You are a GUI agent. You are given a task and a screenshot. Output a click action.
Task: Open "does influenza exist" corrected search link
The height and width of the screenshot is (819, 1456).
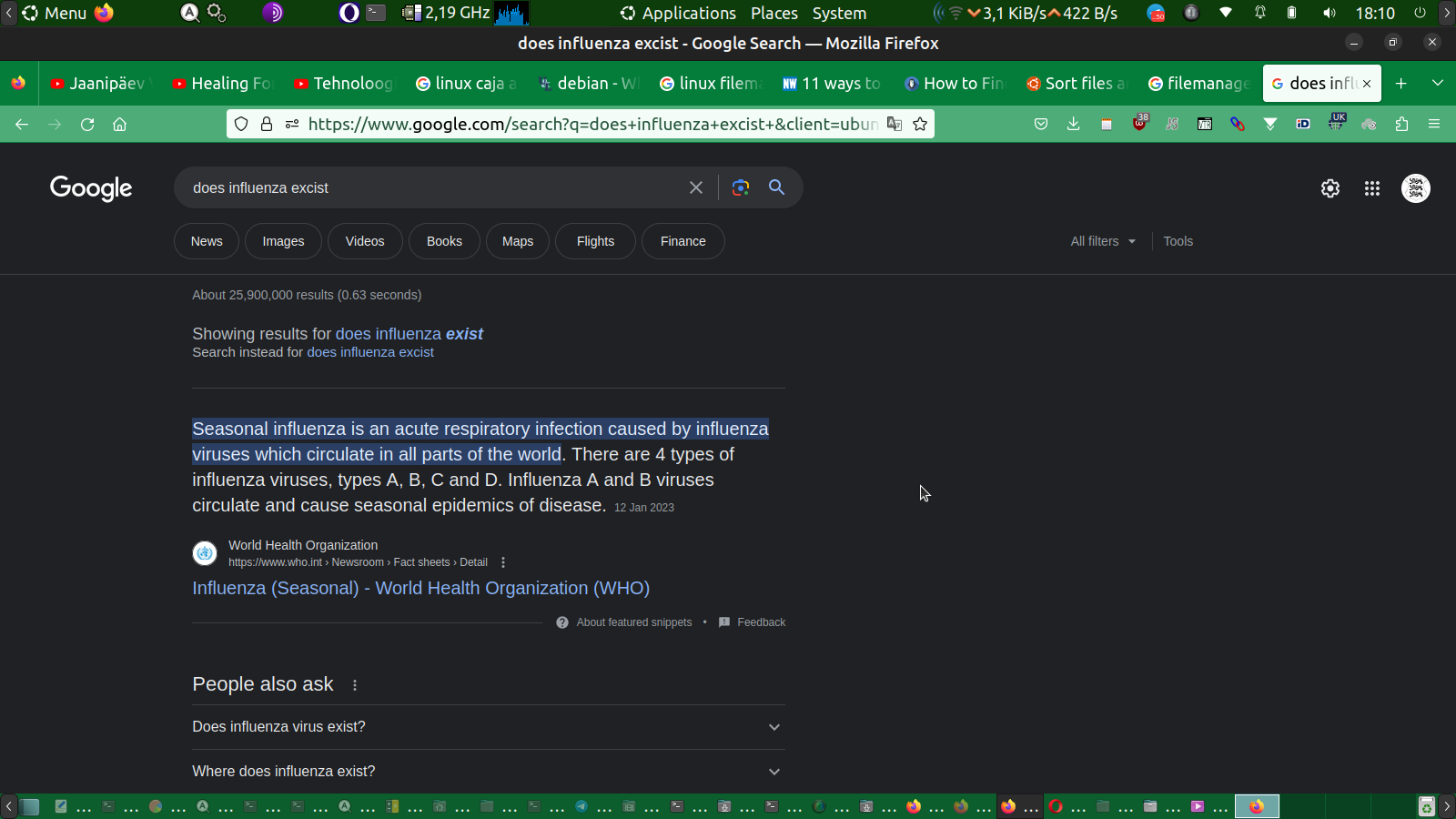click(x=409, y=334)
